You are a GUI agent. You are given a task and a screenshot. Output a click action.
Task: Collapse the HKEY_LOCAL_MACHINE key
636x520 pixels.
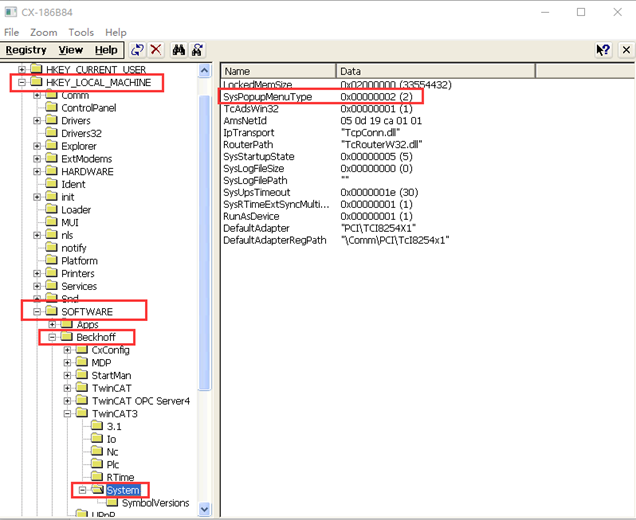(x=22, y=82)
